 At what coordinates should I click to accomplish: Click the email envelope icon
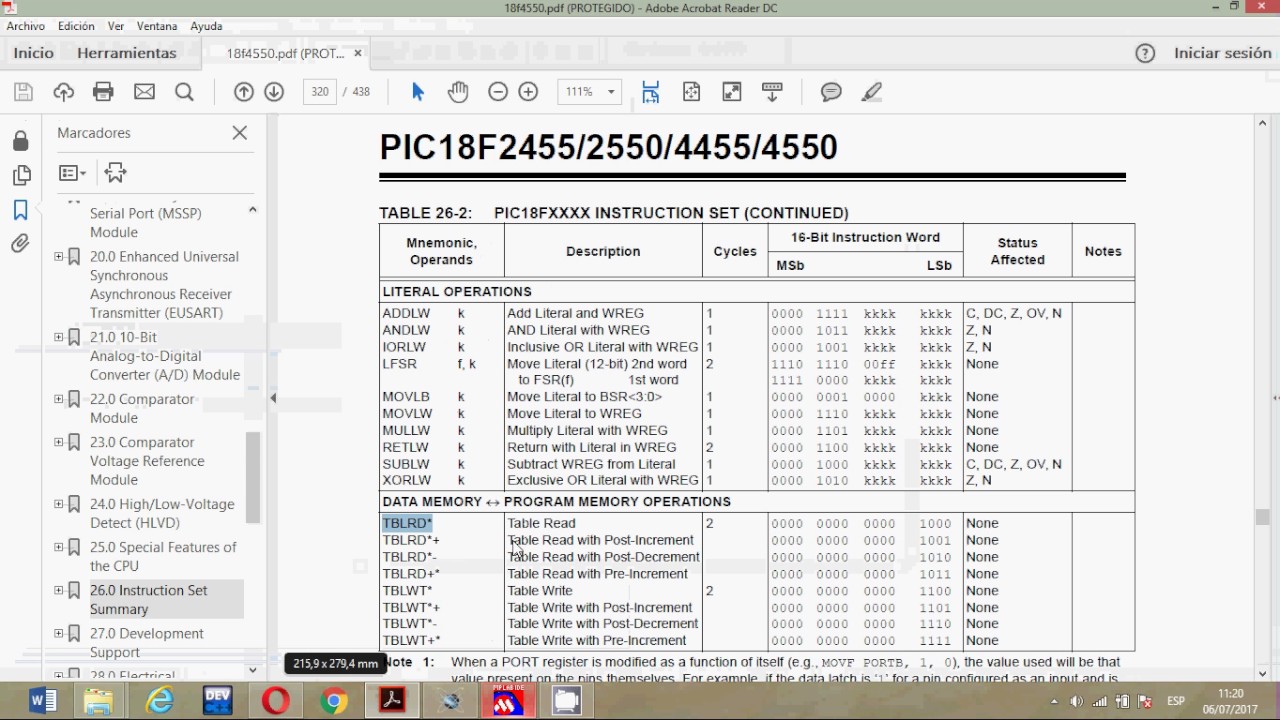144,92
